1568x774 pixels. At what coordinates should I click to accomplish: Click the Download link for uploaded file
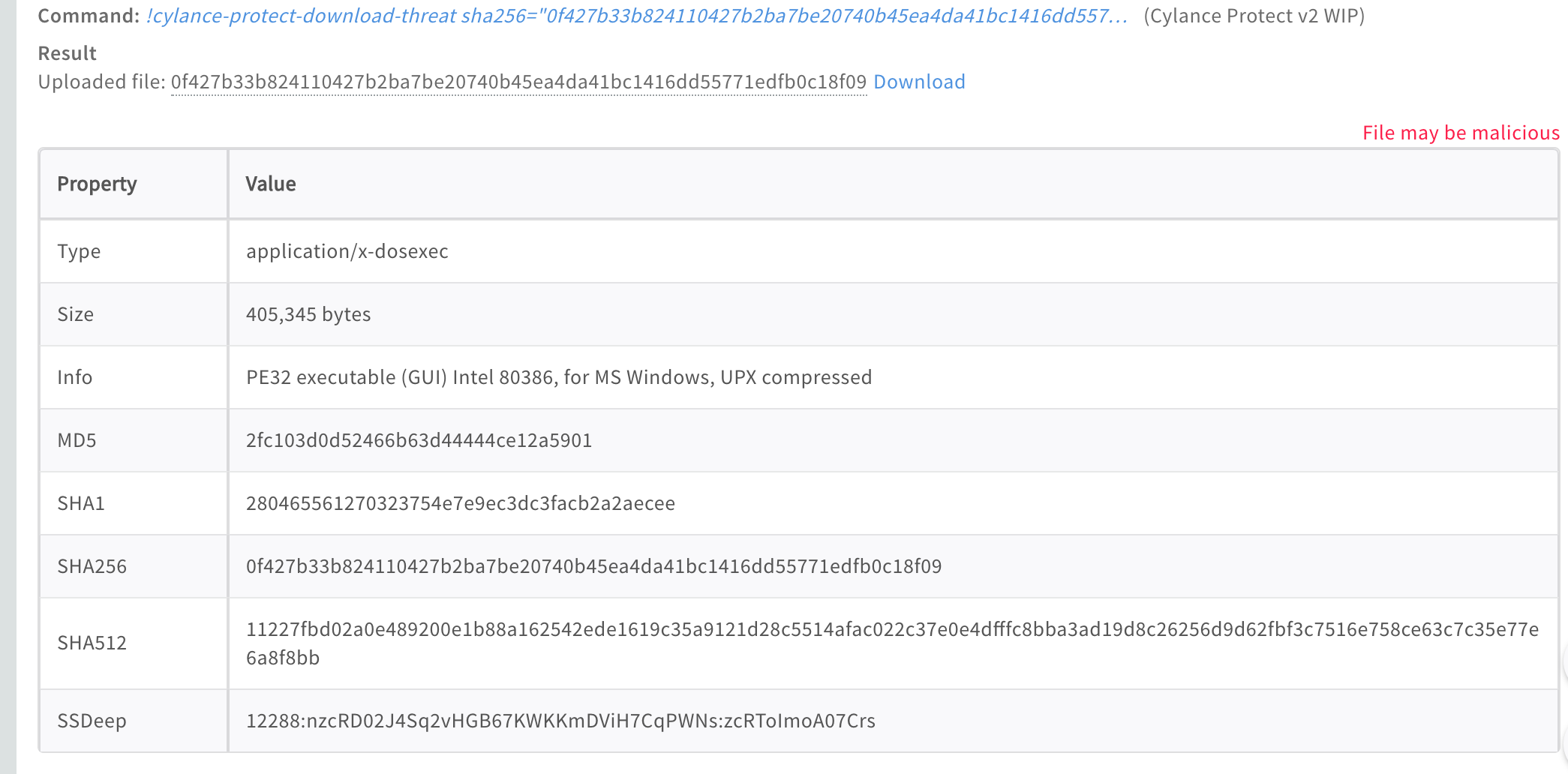tap(919, 82)
